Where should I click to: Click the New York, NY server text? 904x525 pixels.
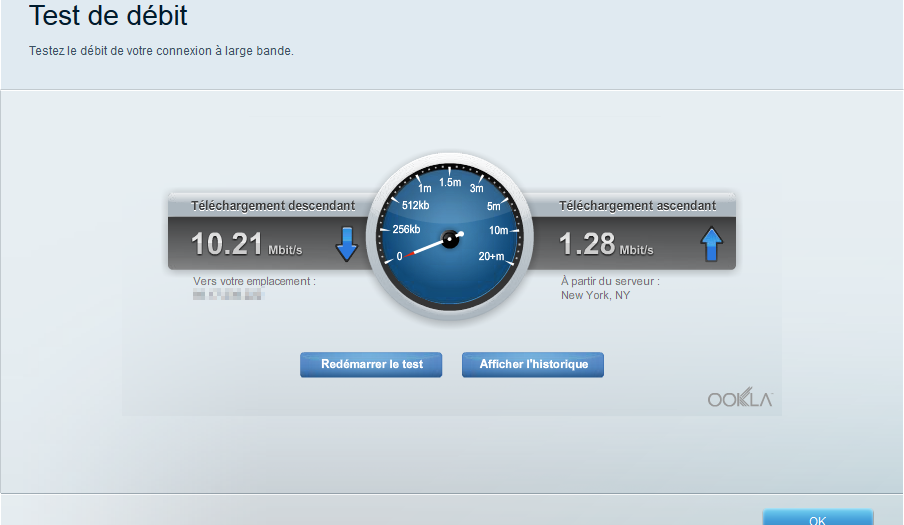[x=595, y=295]
